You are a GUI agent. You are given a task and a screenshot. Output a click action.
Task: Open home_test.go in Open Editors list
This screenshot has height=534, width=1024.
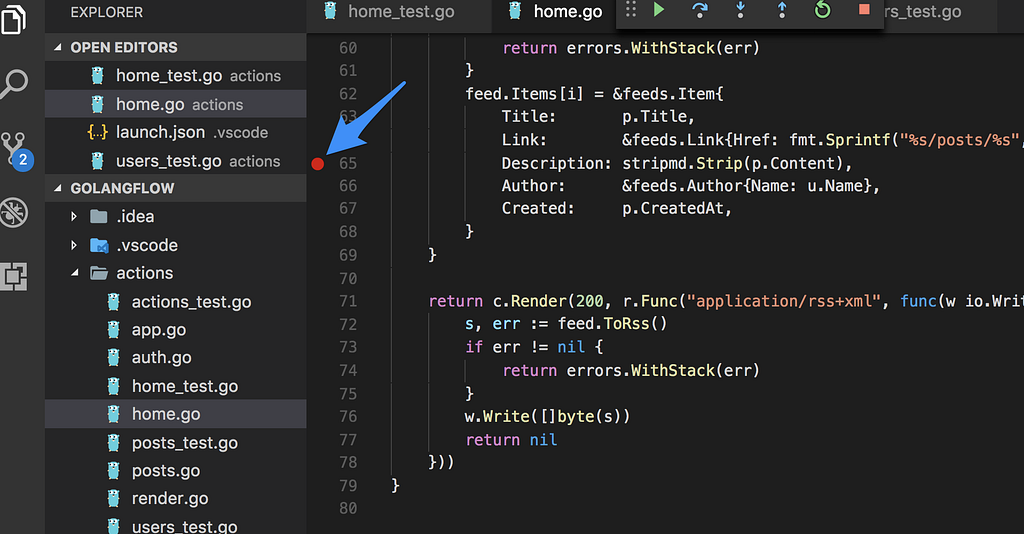coord(176,76)
